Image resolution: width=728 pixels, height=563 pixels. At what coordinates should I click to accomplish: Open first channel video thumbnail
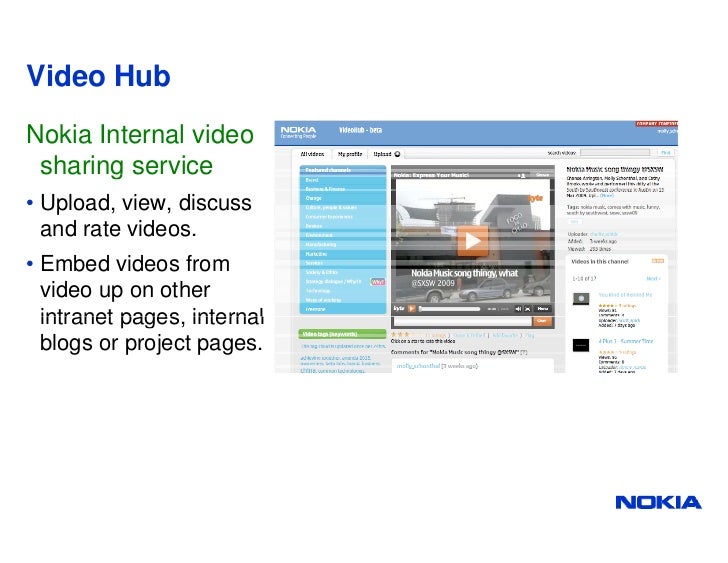(x=581, y=298)
